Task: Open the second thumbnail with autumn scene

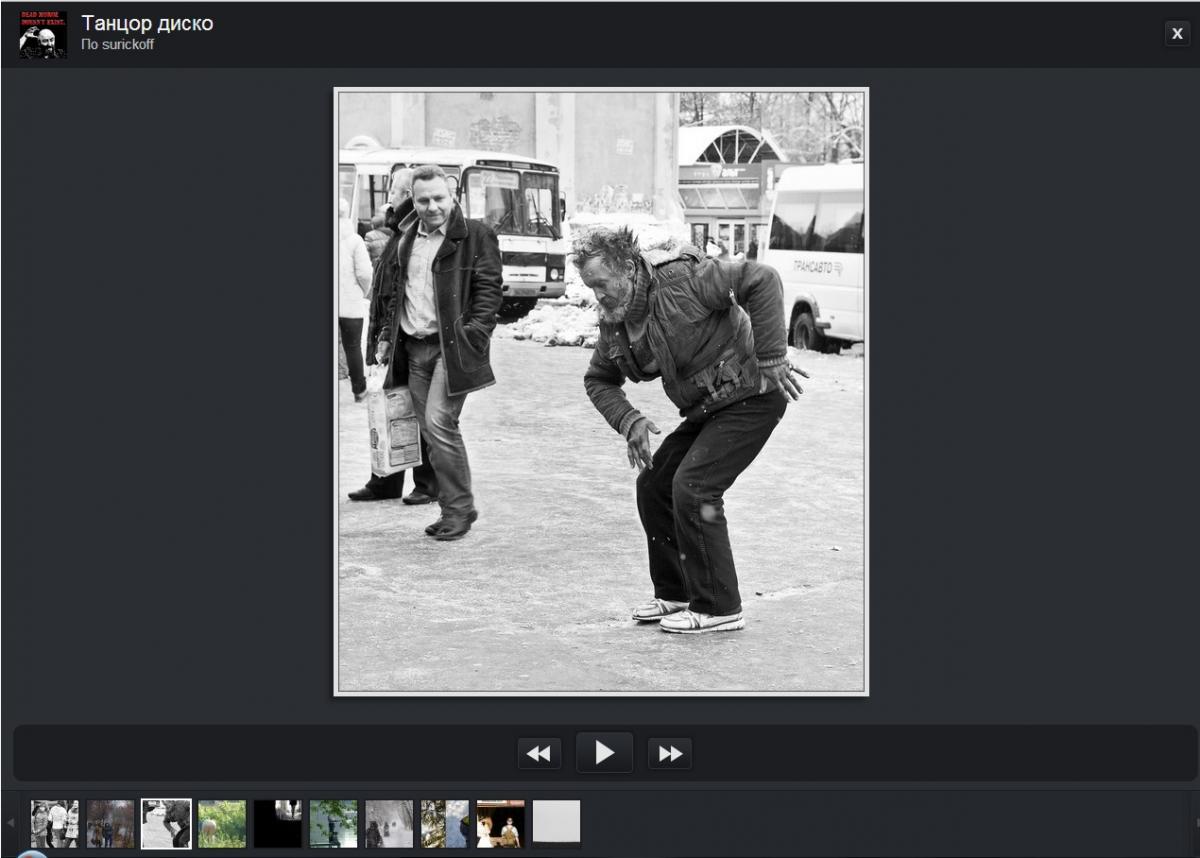Action: tap(110, 824)
